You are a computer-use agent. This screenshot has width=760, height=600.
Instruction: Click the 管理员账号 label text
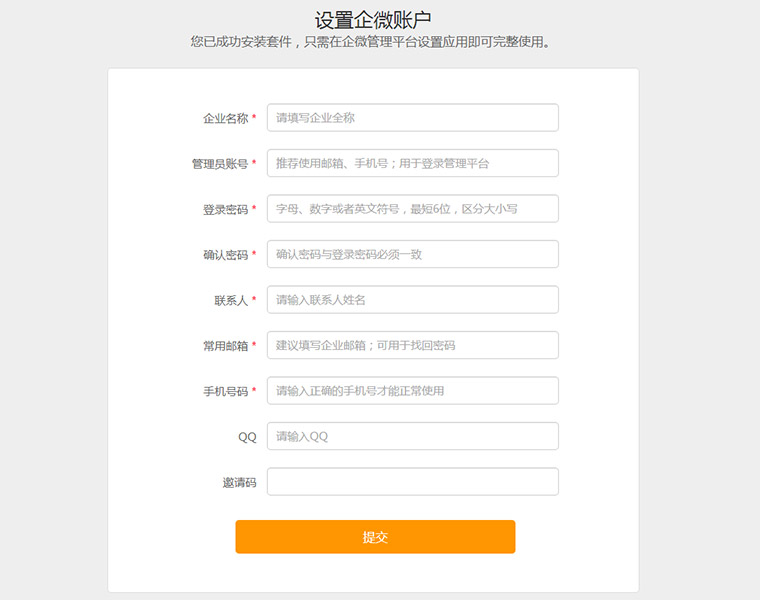pyautogui.click(x=220, y=164)
